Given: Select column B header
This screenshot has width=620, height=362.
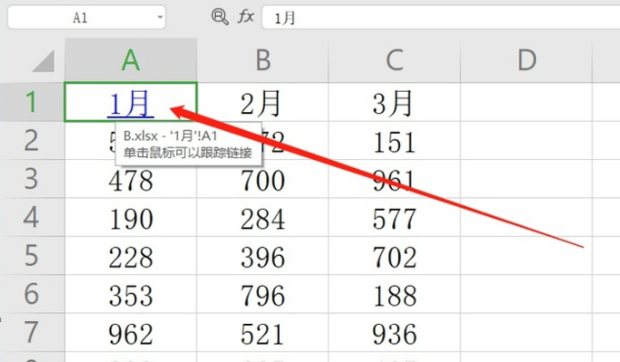Looking at the screenshot, I should point(263,60).
